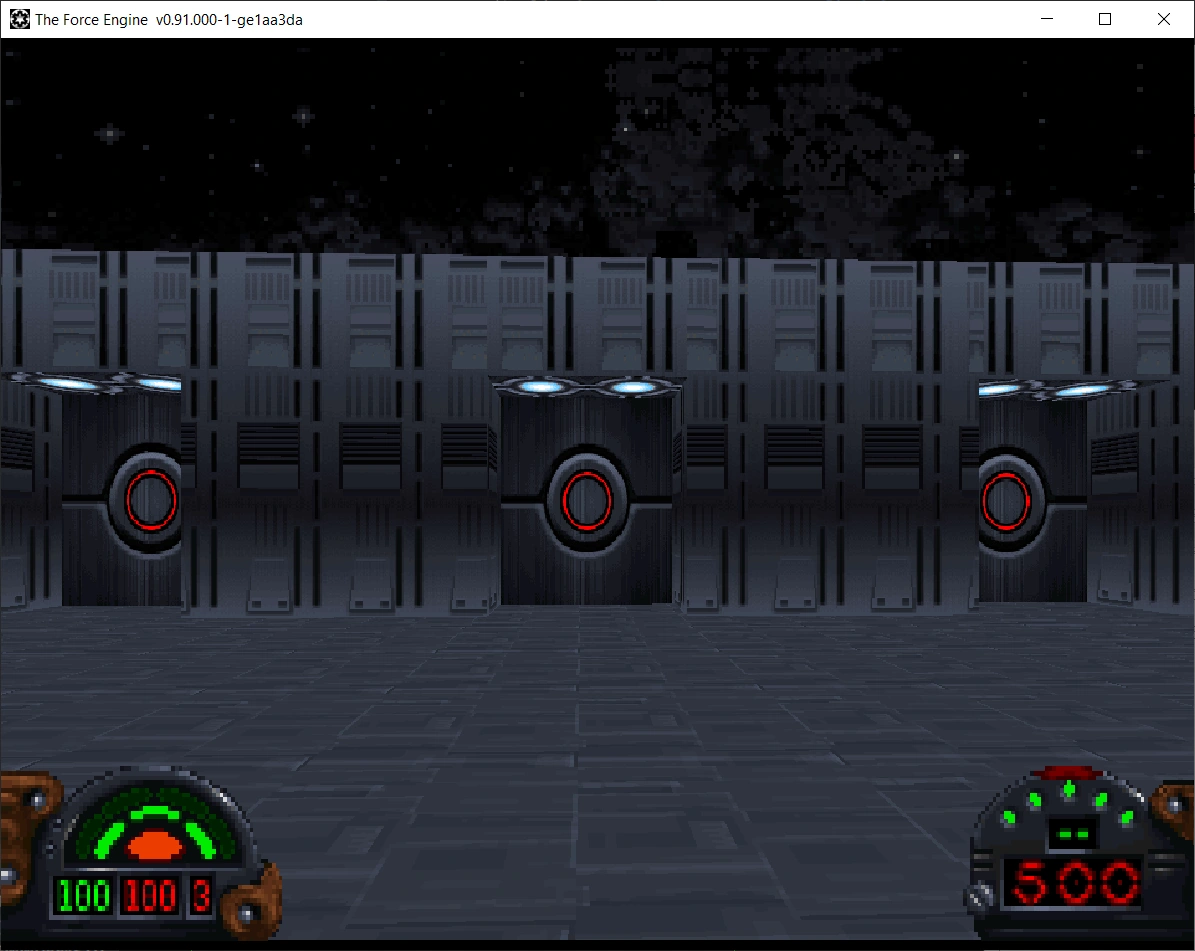Click the lives counter showing 3
1195x951 pixels.
(x=201, y=895)
